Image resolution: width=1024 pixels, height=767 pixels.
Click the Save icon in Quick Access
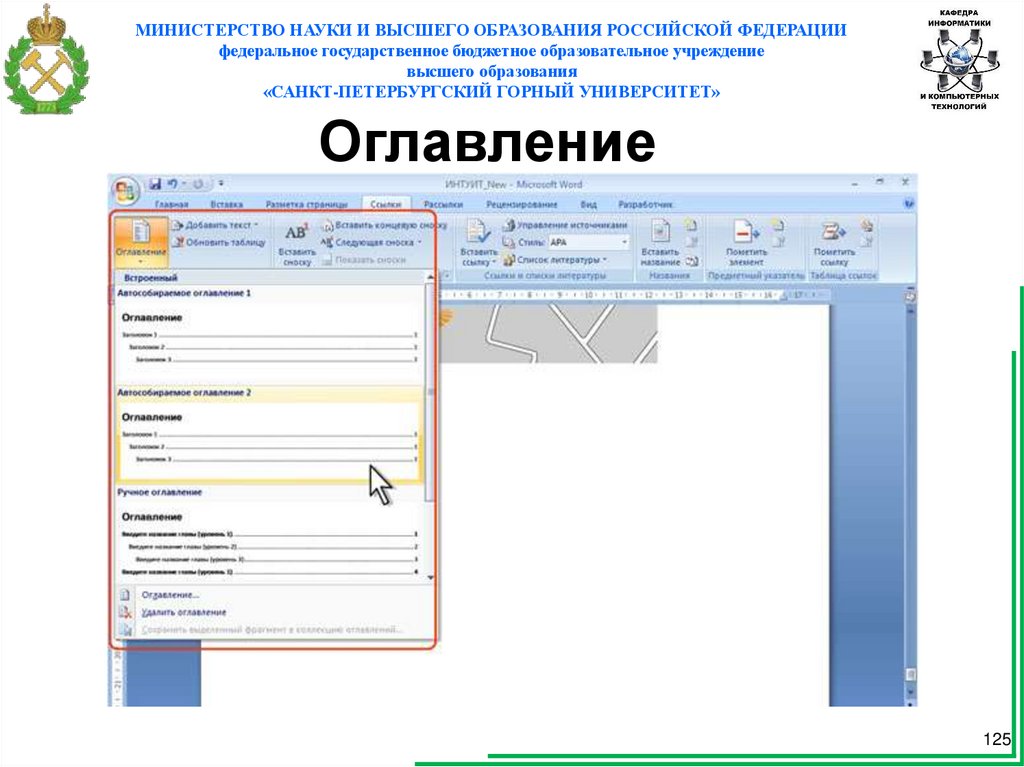[155, 184]
